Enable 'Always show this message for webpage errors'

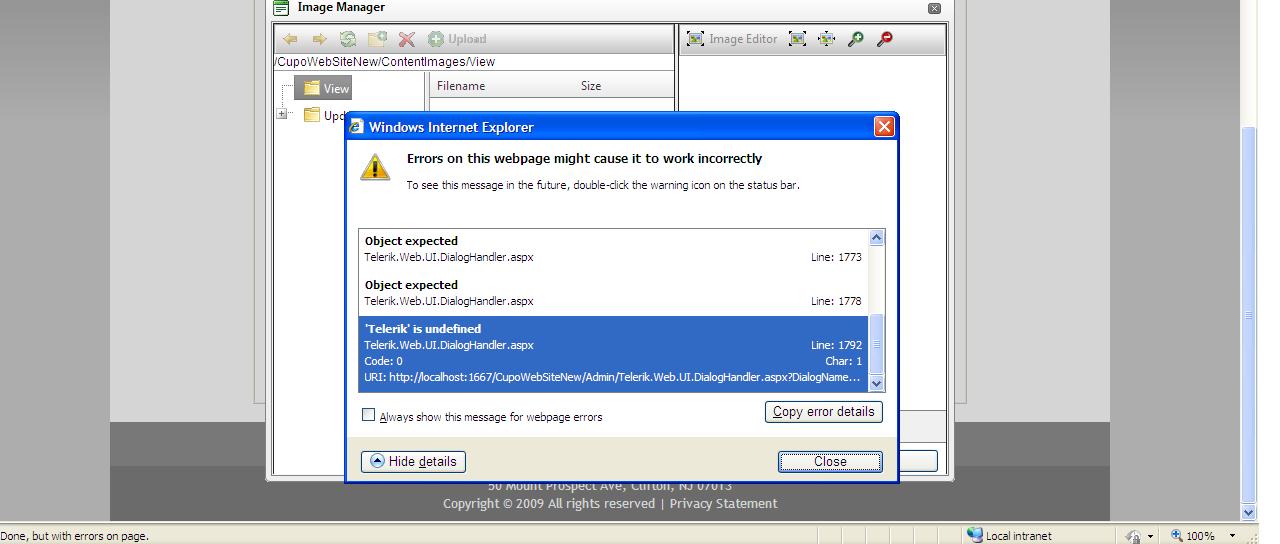click(x=368, y=415)
